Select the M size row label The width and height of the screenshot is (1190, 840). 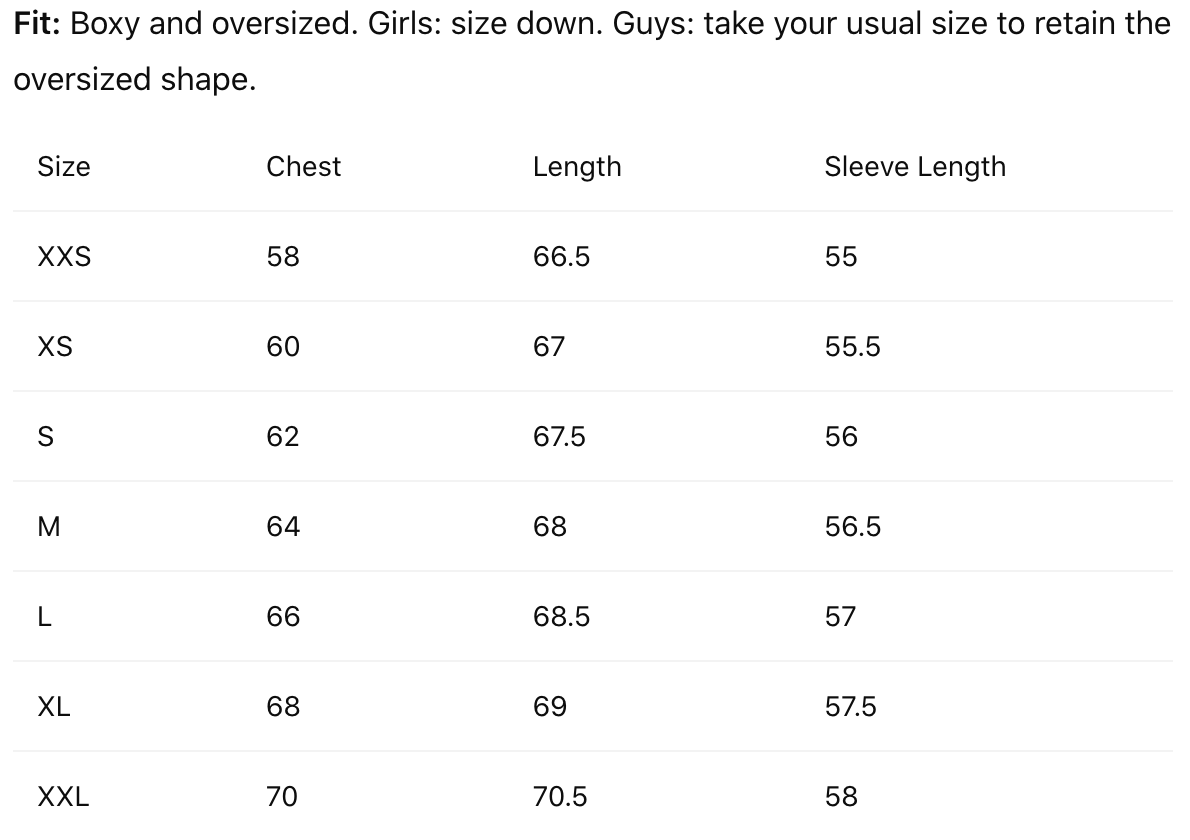(48, 527)
